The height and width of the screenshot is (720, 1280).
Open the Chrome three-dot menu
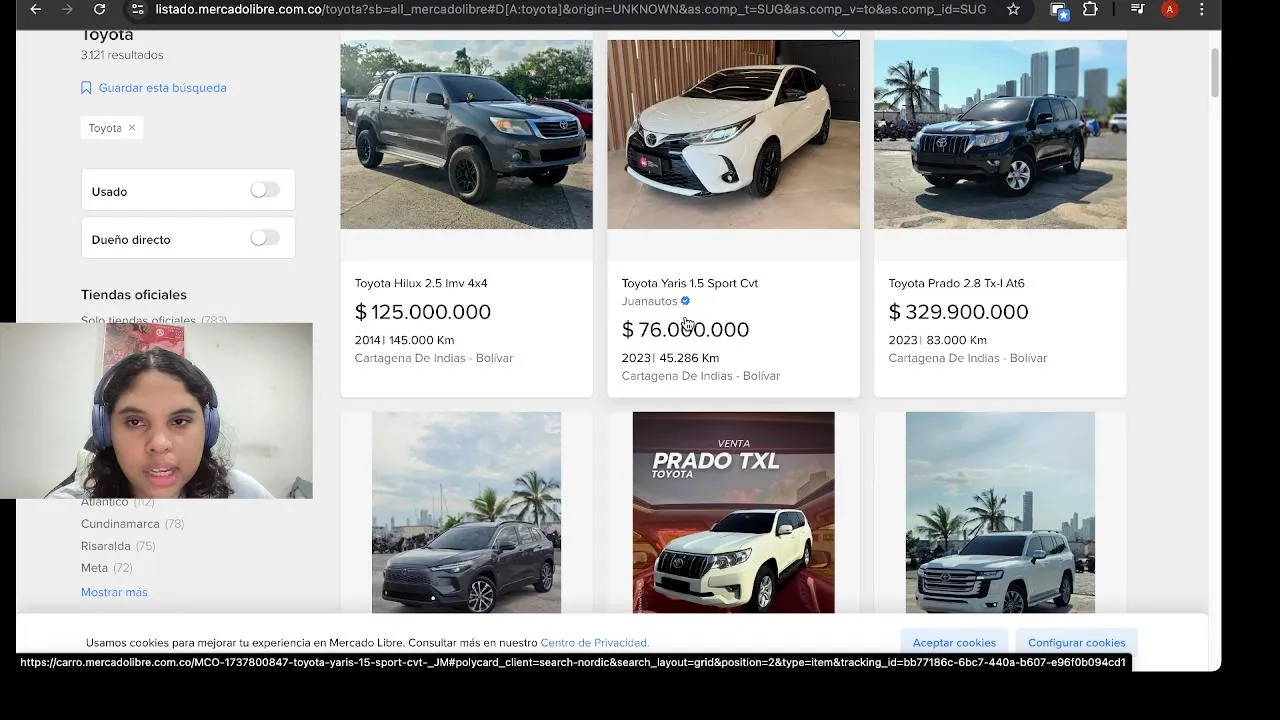[1202, 9]
